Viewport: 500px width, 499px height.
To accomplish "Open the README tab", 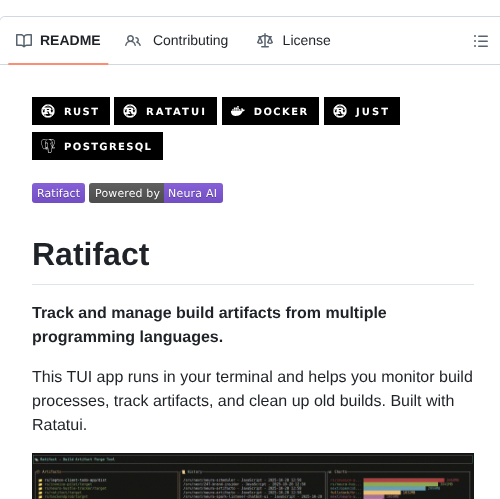I will [58, 41].
